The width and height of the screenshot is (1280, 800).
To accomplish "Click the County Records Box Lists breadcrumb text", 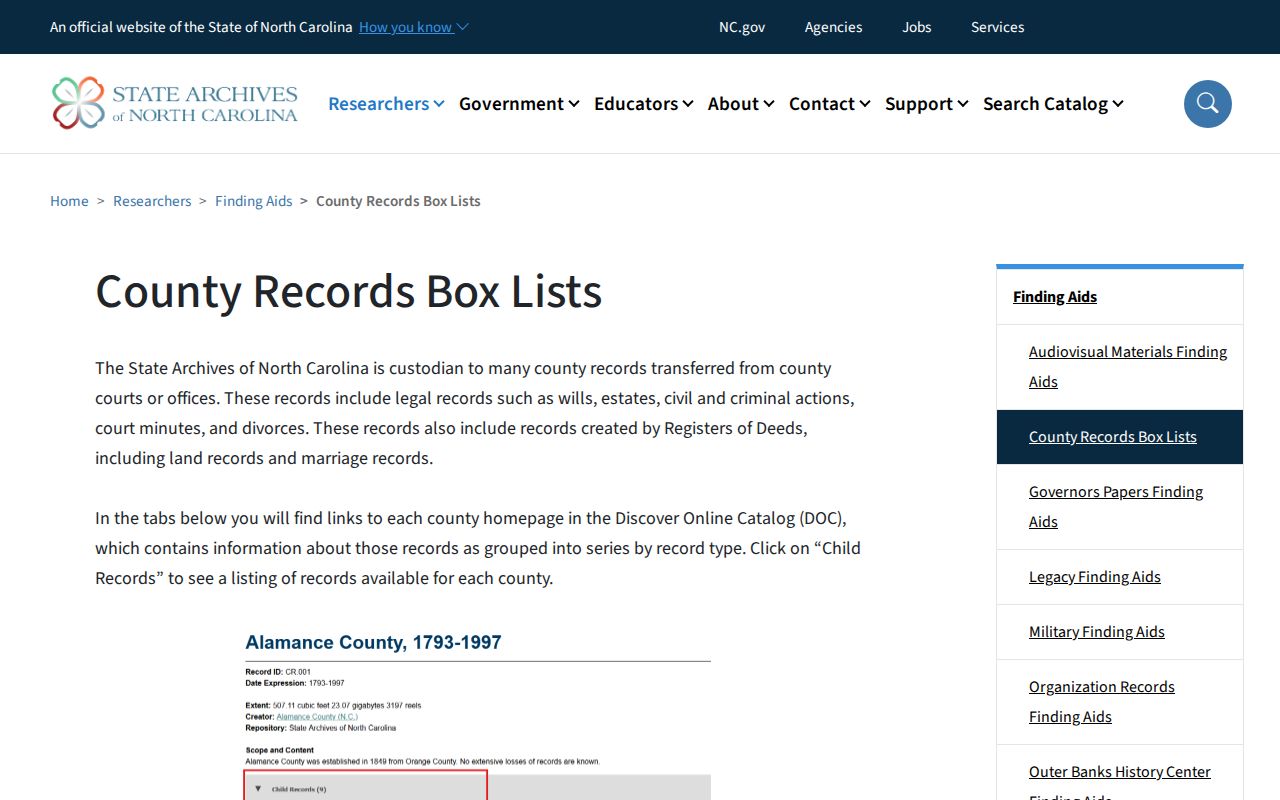I will (398, 201).
